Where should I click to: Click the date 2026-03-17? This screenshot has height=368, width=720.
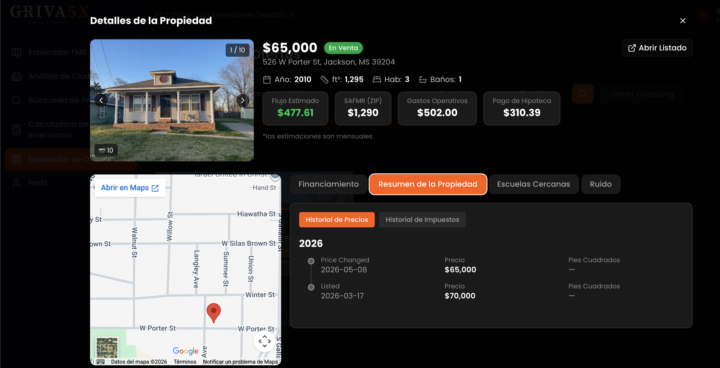click(x=342, y=296)
